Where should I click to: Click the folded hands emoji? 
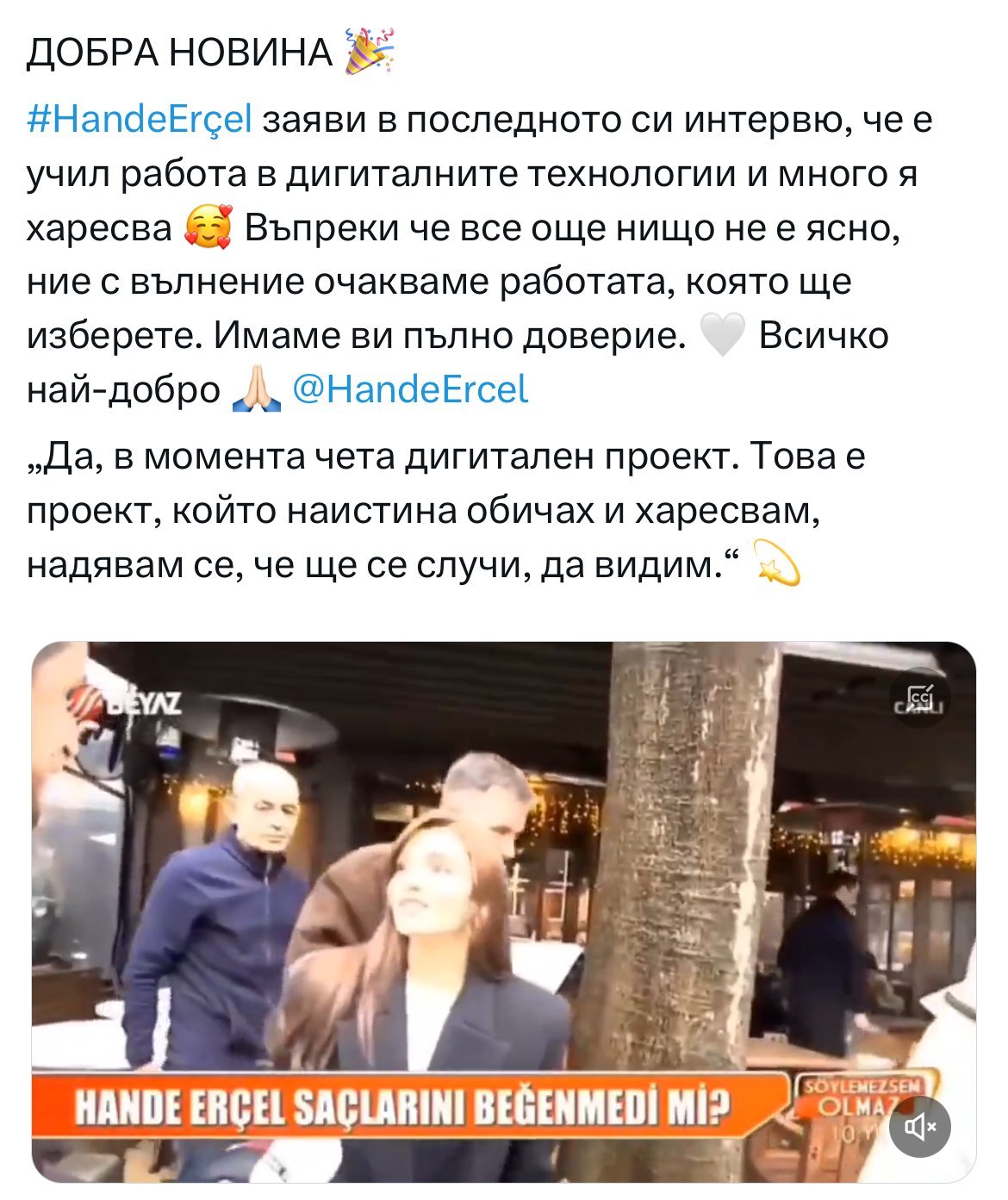coord(257,390)
